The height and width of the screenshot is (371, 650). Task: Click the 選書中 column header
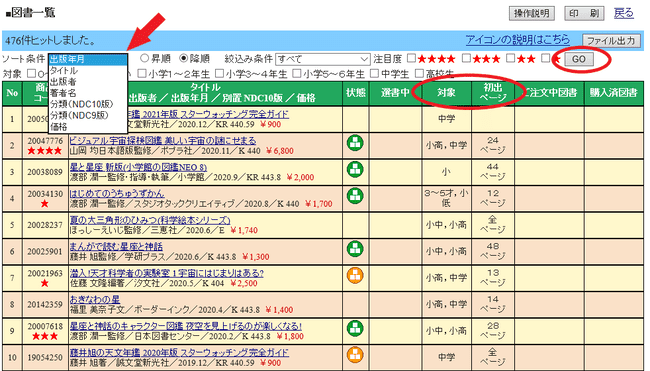[395, 93]
